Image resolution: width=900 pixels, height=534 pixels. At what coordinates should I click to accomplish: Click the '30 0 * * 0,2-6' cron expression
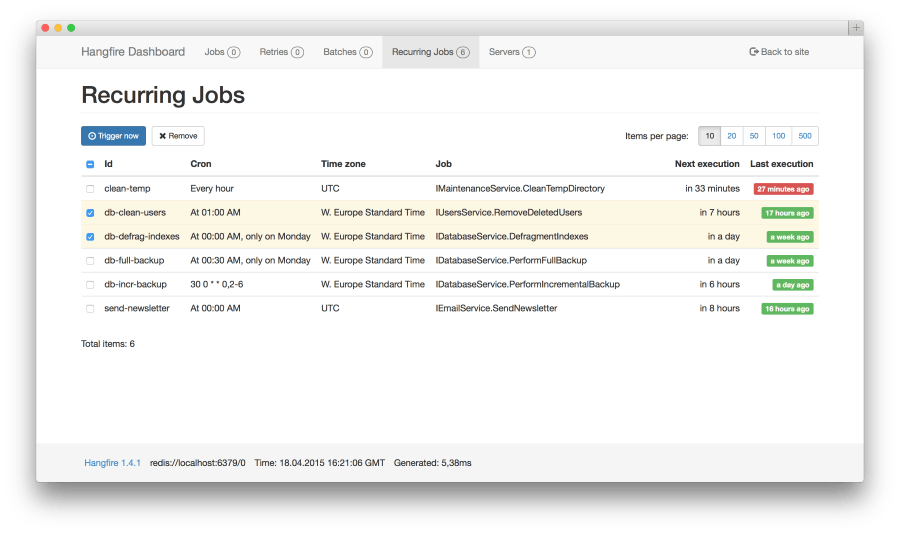pyautogui.click(x=216, y=284)
